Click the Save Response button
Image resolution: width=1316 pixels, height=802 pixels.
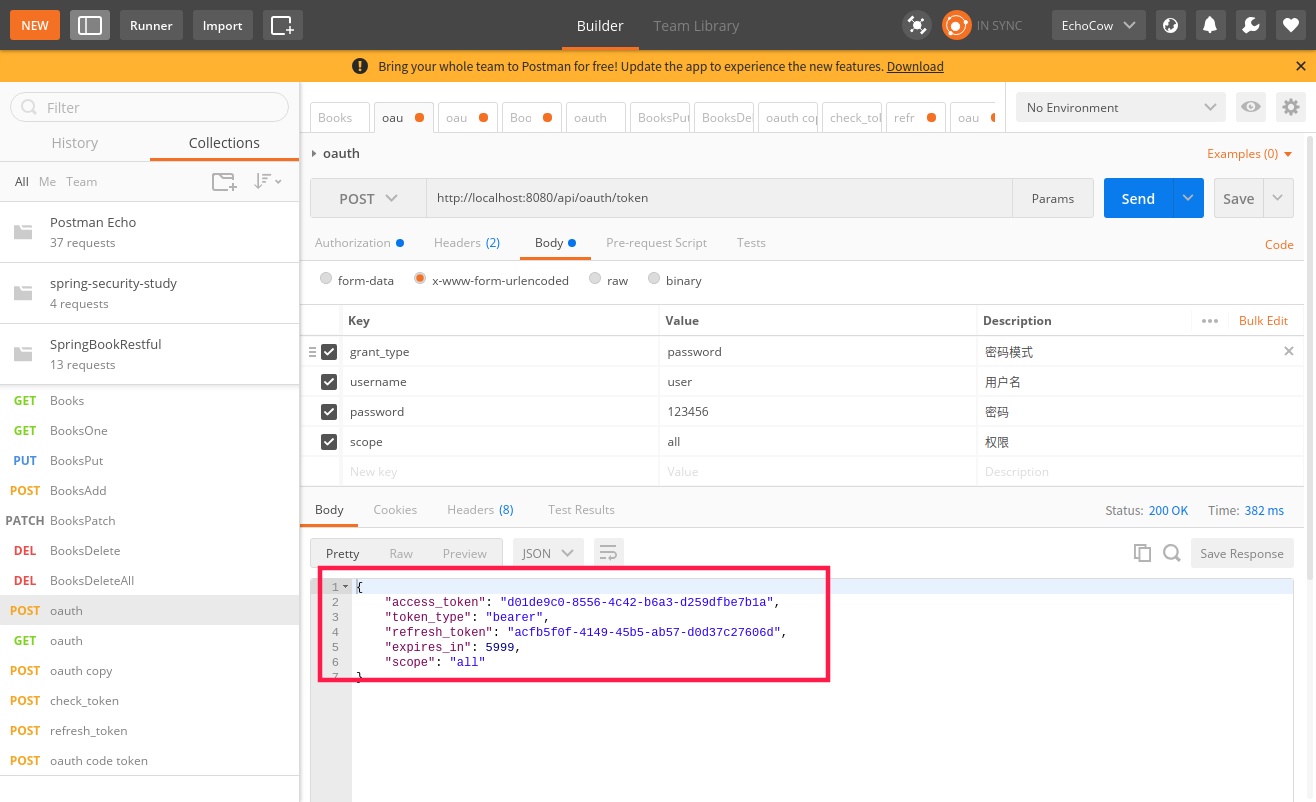click(1242, 553)
